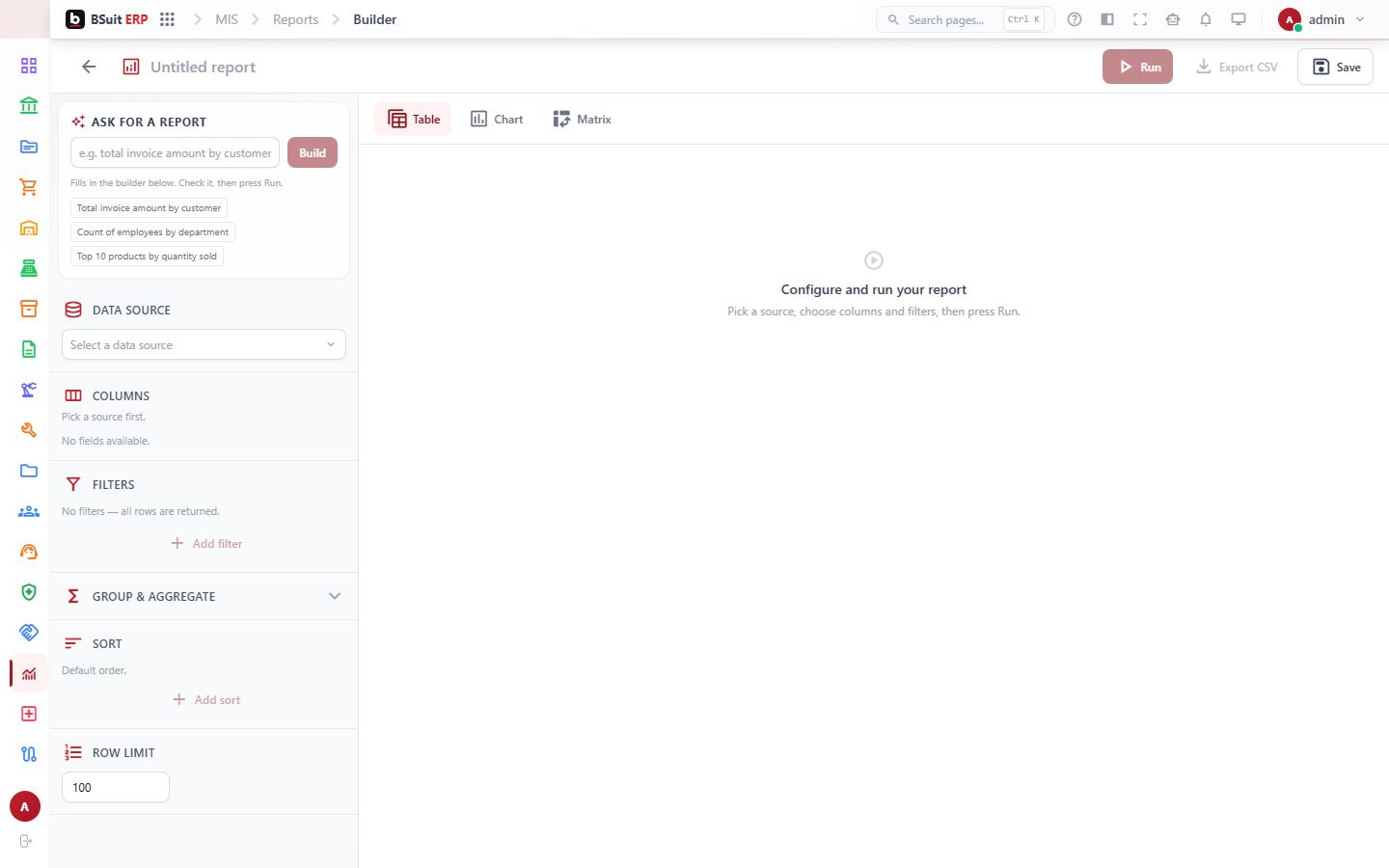Open the handshake module icon in sidebar
Image resolution: width=1389 pixels, height=868 pixels.
29,633
